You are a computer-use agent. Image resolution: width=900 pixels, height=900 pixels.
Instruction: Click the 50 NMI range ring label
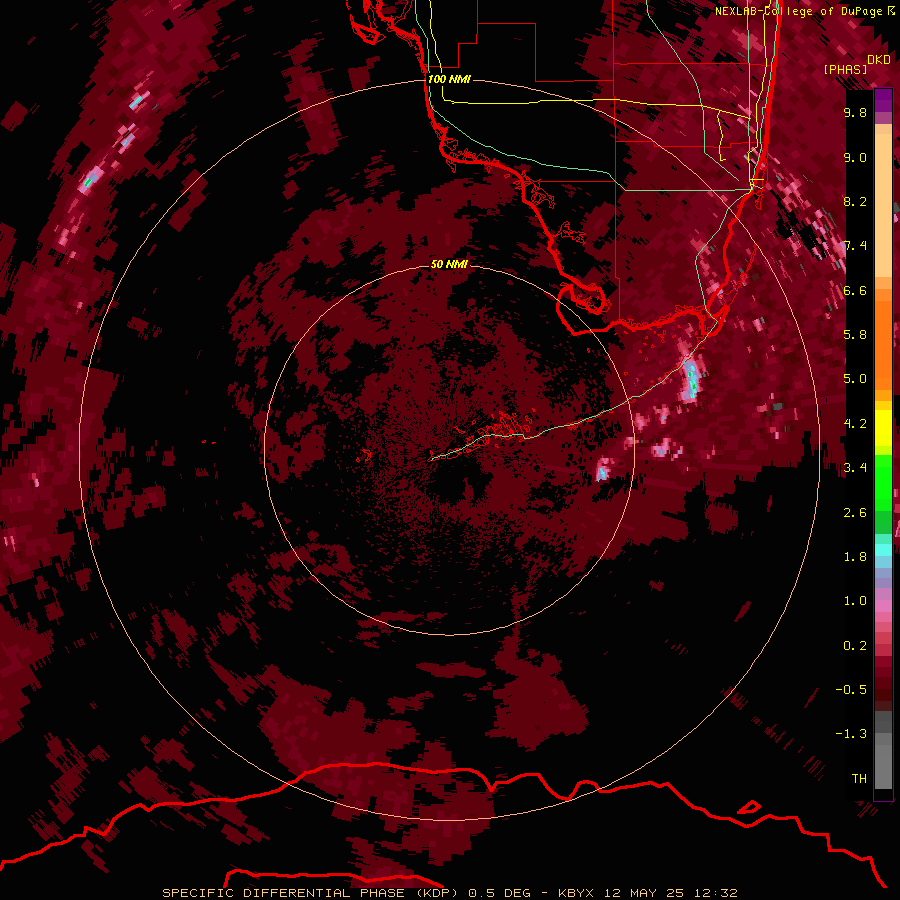coord(449,264)
